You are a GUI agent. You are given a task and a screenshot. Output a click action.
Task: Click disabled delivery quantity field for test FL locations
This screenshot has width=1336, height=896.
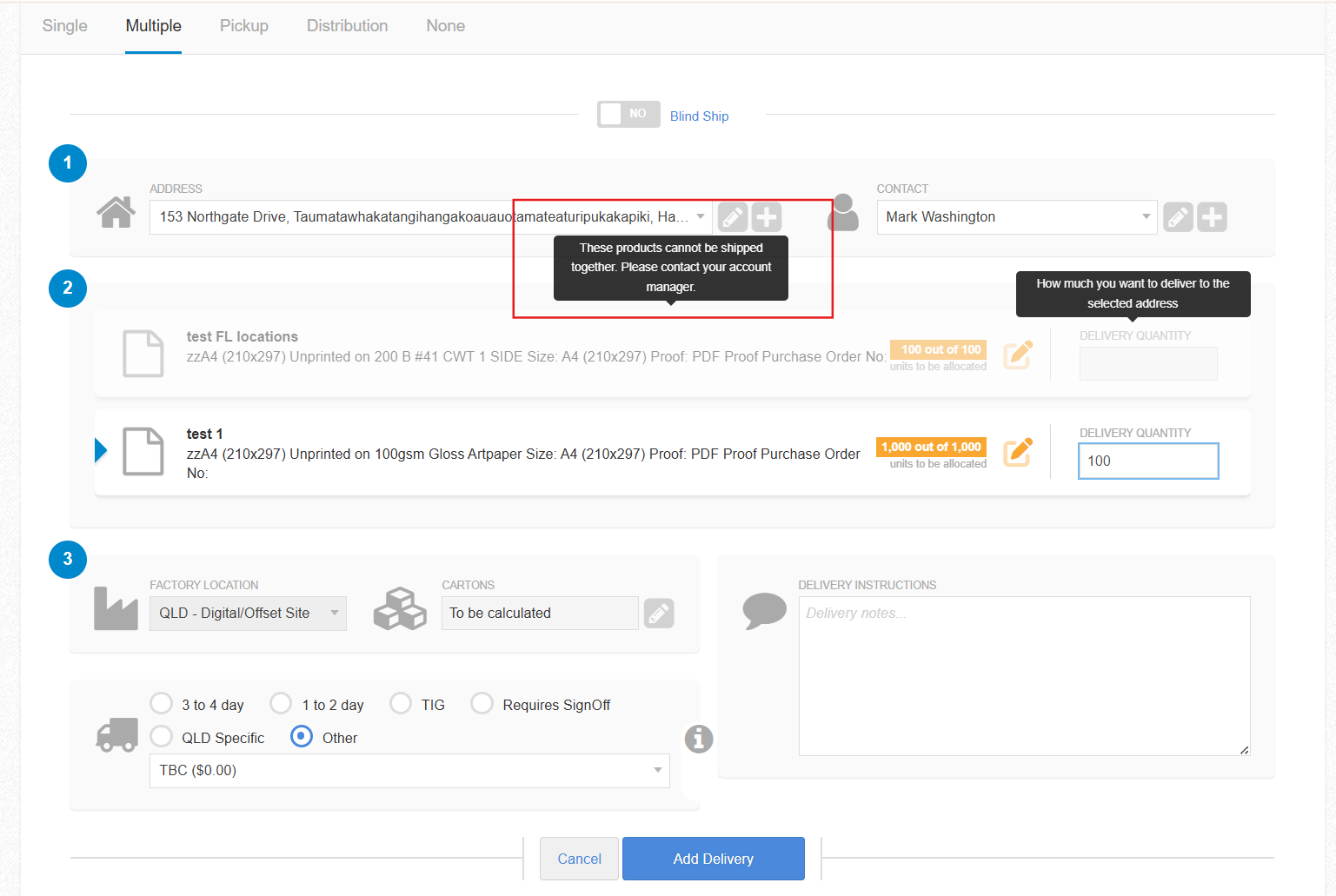point(1148,364)
